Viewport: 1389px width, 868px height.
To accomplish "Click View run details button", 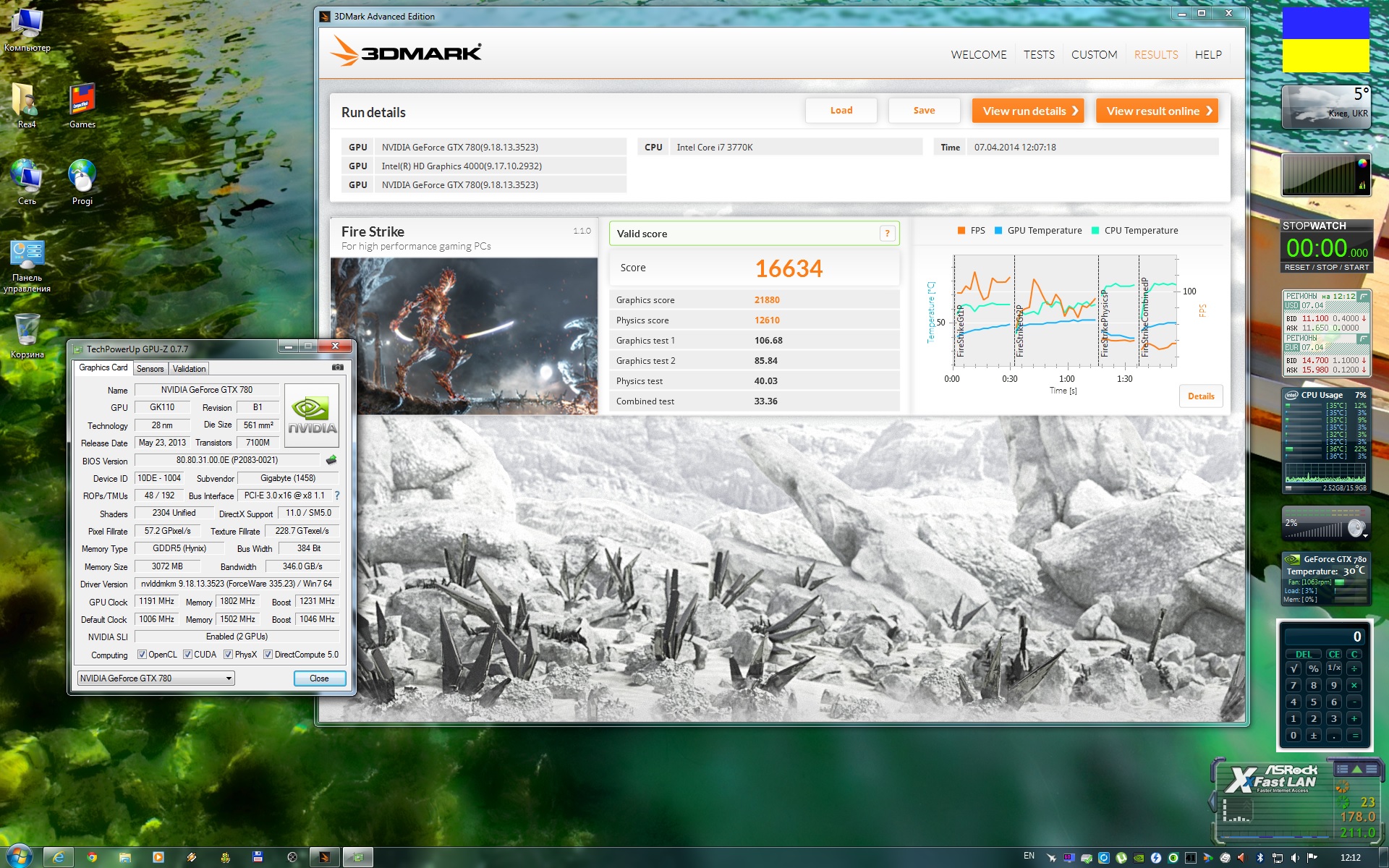I will click(1028, 111).
